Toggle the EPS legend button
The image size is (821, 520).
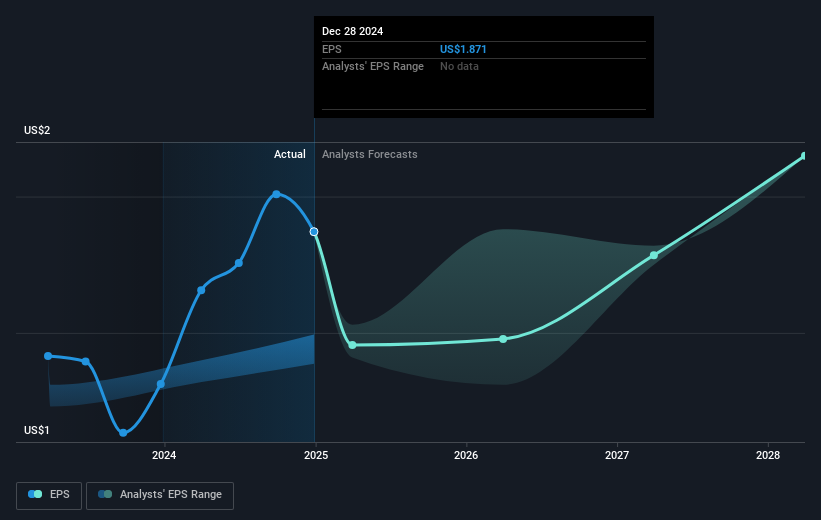pos(49,495)
